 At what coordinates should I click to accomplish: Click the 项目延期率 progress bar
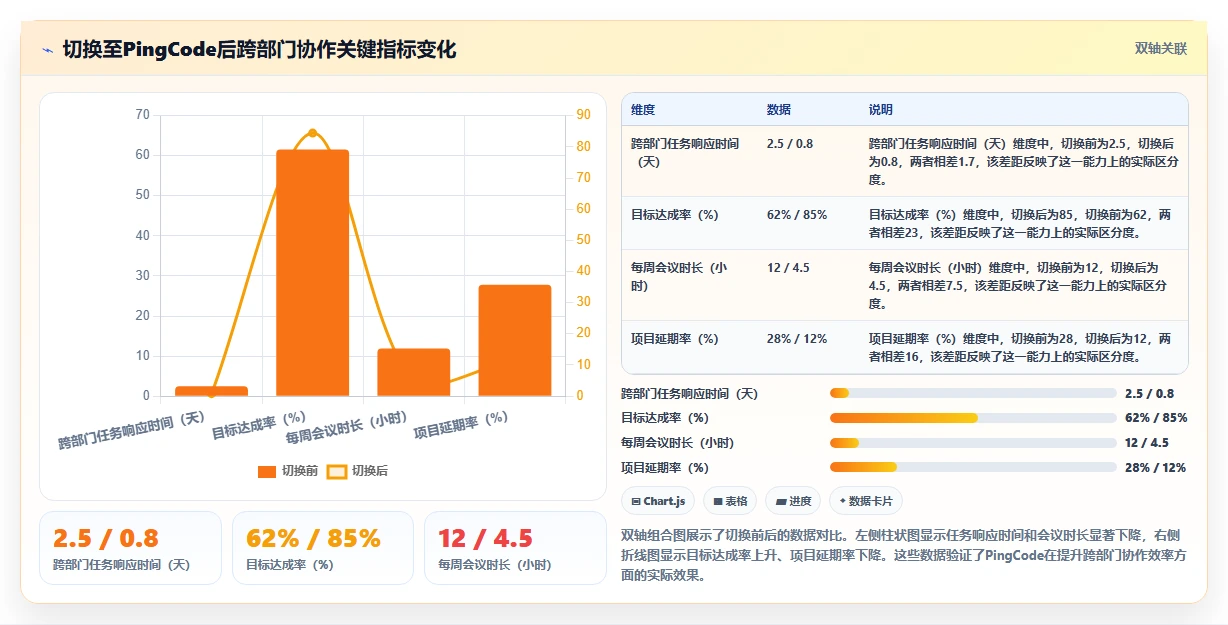[x=973, y=467]
